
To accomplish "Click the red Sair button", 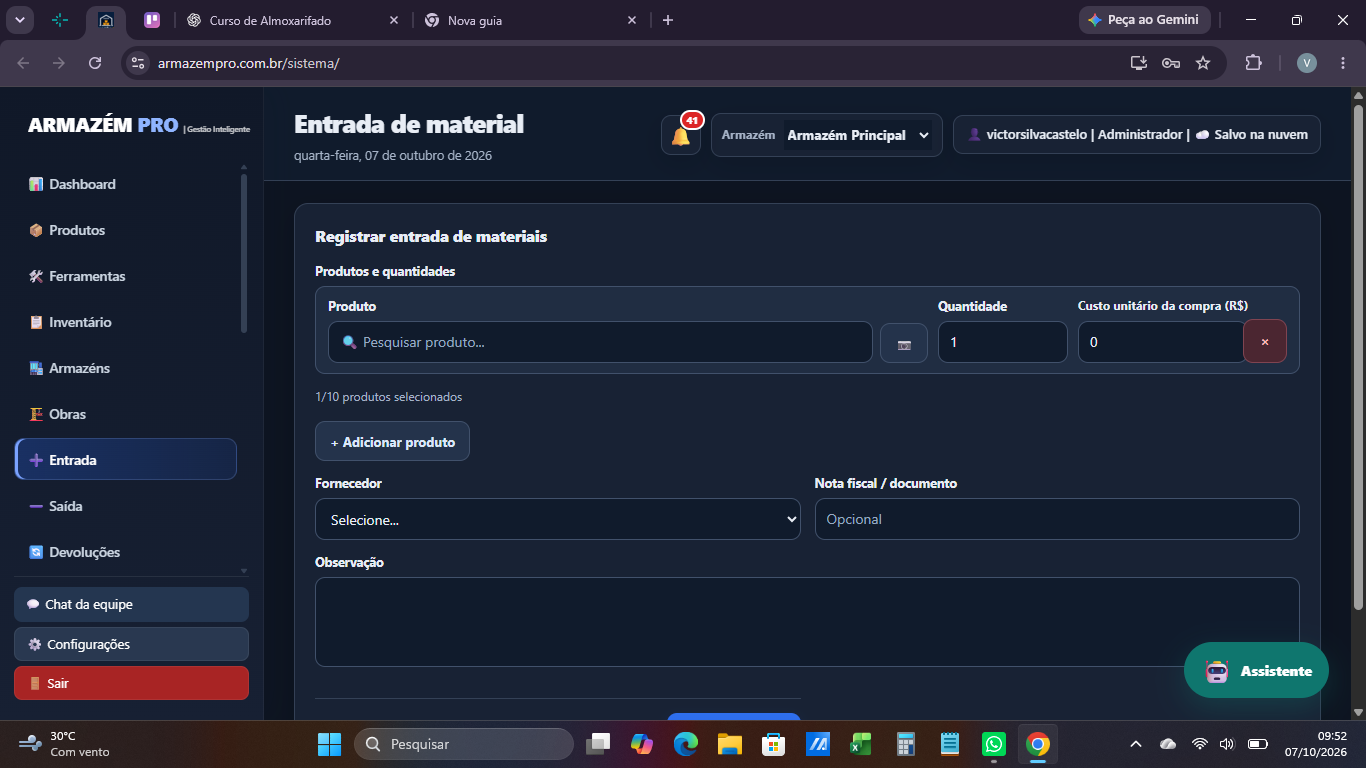I will (x=131, y=683).
